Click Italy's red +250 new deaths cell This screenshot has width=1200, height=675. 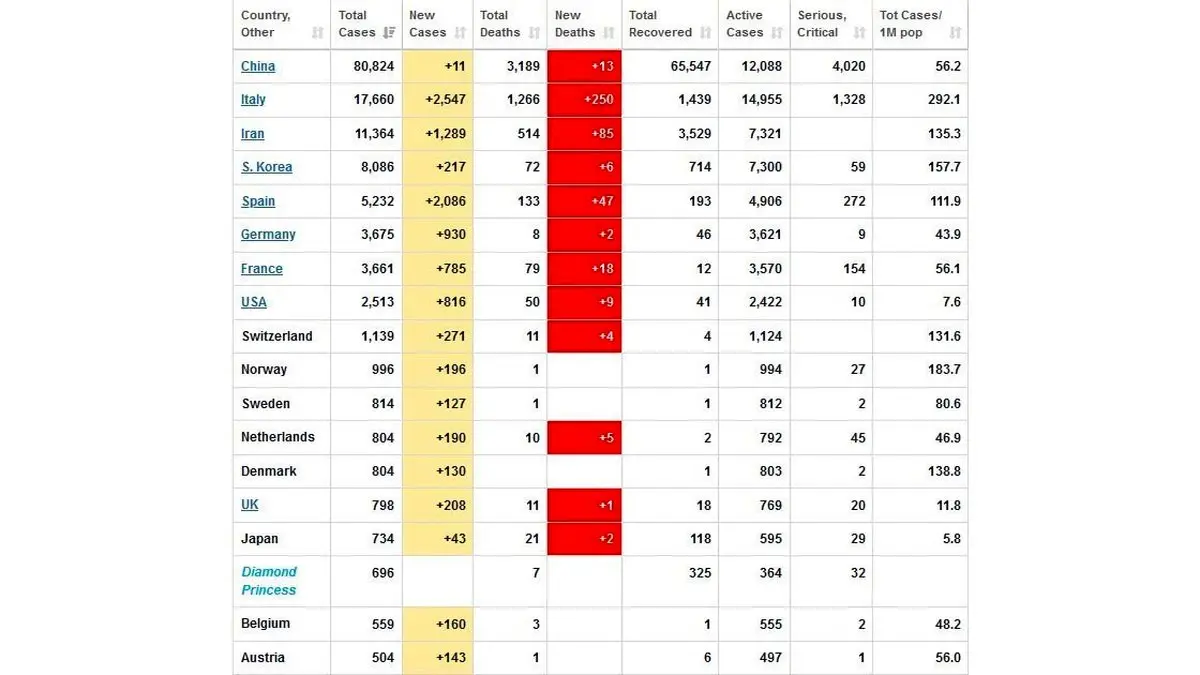coord(584,100)
